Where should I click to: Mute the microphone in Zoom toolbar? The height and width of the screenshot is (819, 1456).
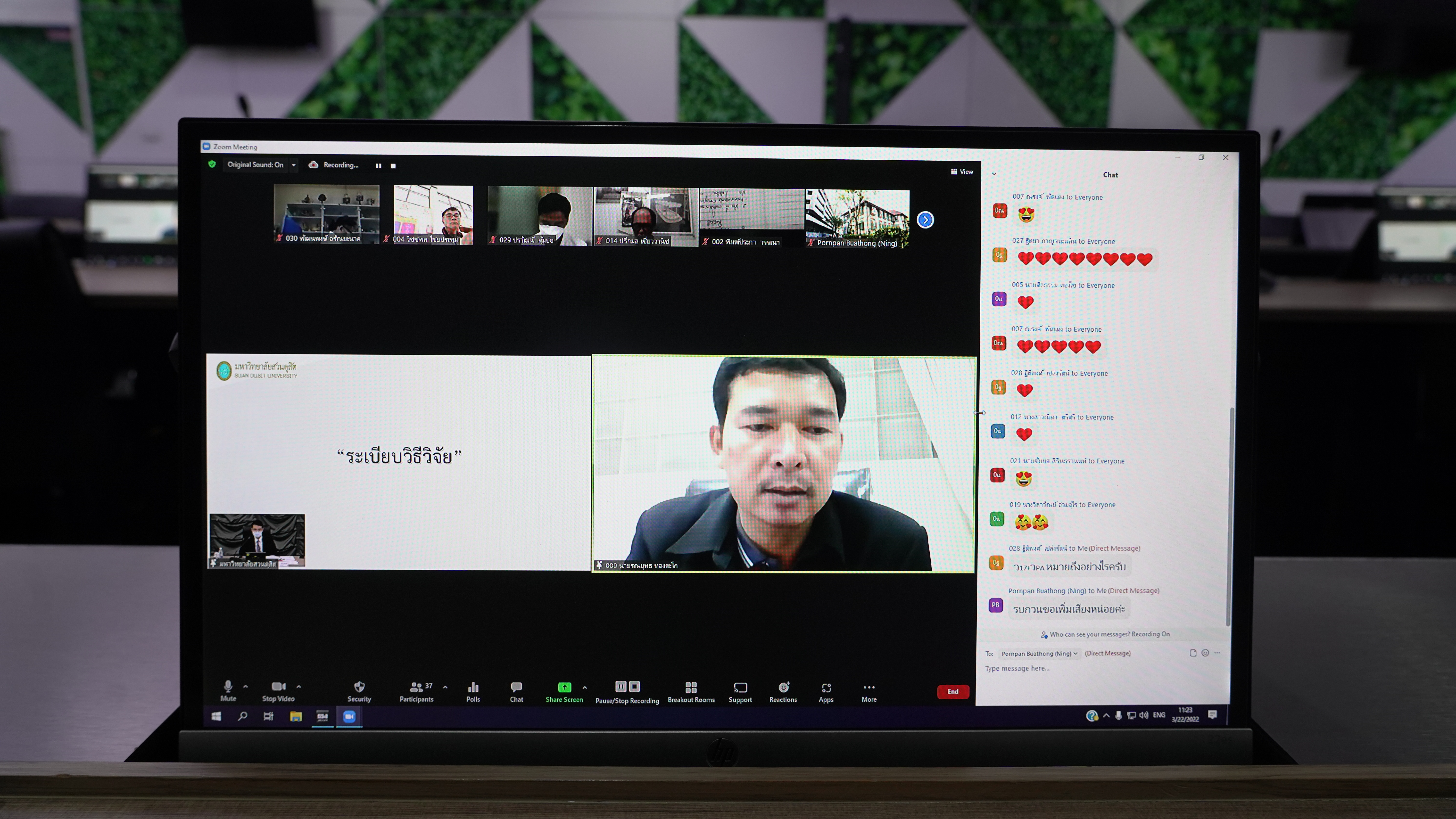coord(228,691)
